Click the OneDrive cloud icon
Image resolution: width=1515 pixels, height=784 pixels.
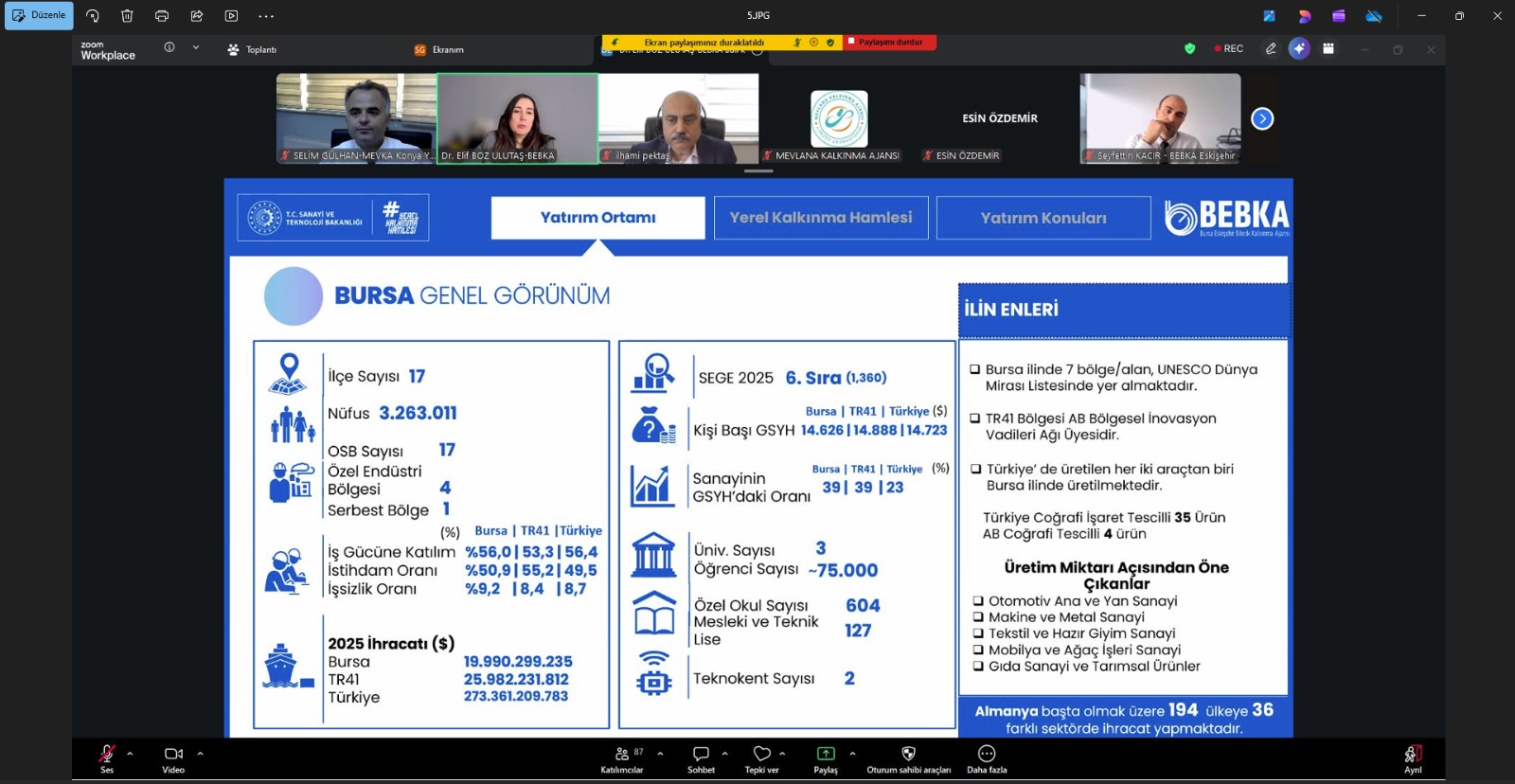click(x=1374, y=15)
